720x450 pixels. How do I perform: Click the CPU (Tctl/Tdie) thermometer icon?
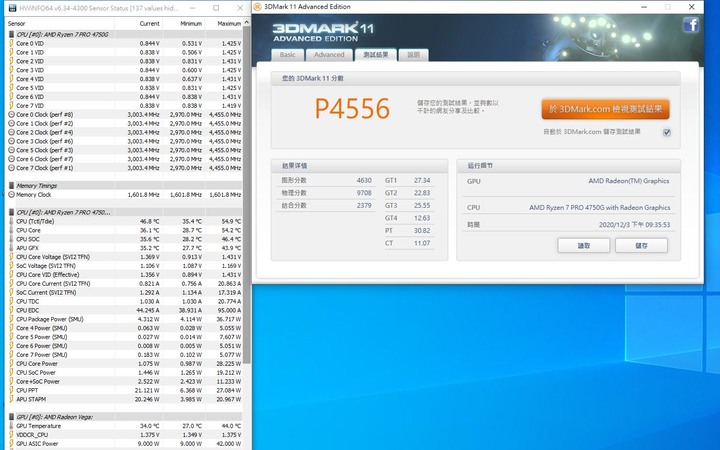pyautogui.click(x=11, y=221)
